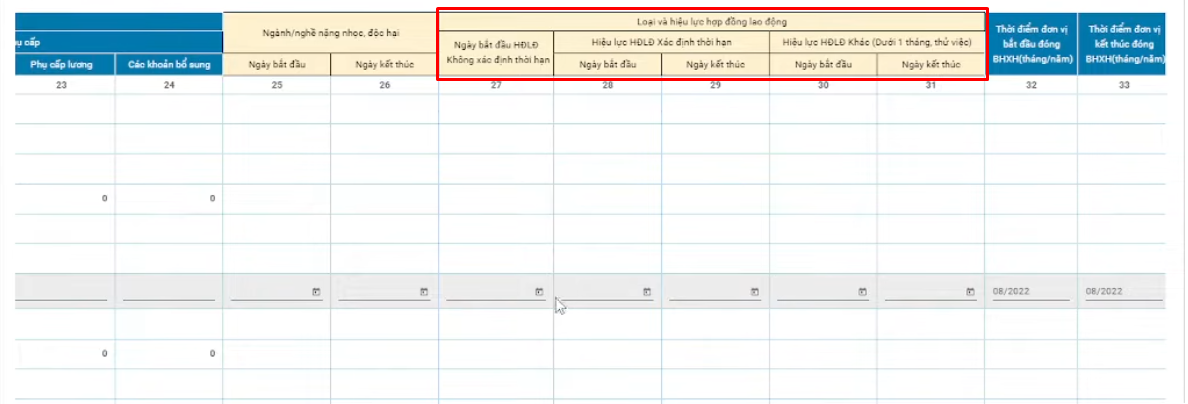Click Hiệu lực HĐLĐ Xác định thời hạn header
The width and height of the screenshot is (1188, 404).
661,43
